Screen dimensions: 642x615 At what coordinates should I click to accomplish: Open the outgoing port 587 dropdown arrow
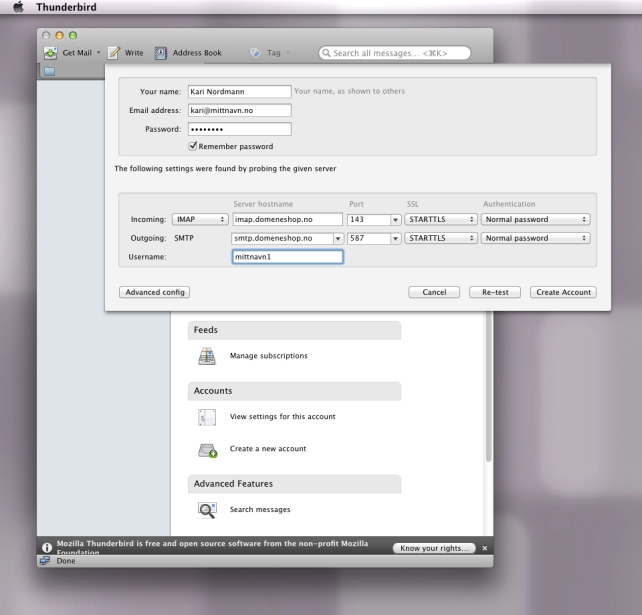[x=395, y=238]
